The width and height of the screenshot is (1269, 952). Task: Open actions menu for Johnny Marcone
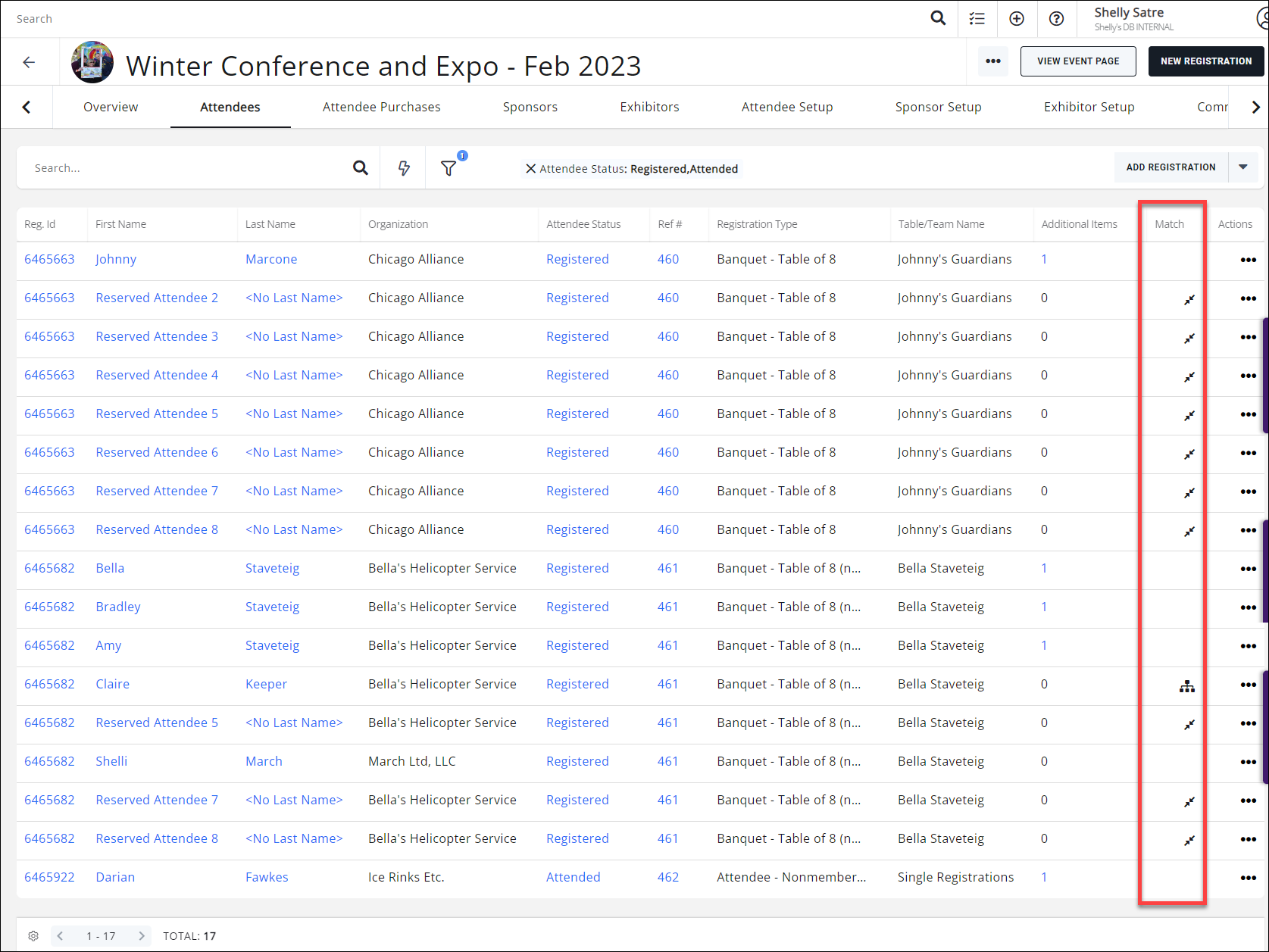(1248, 260)
